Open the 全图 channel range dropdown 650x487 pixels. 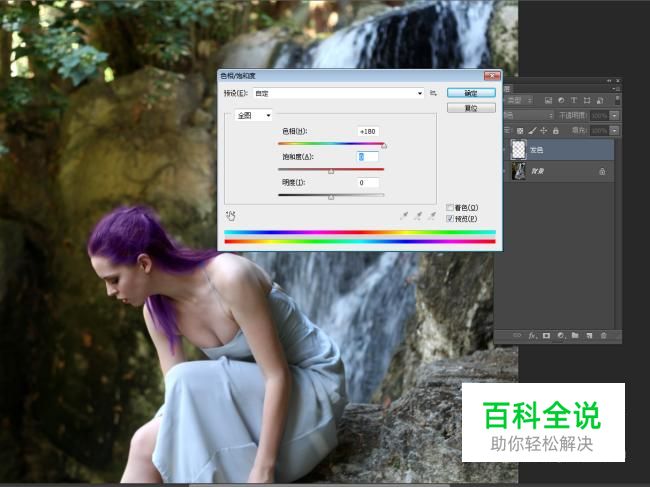tap(253, 115)
